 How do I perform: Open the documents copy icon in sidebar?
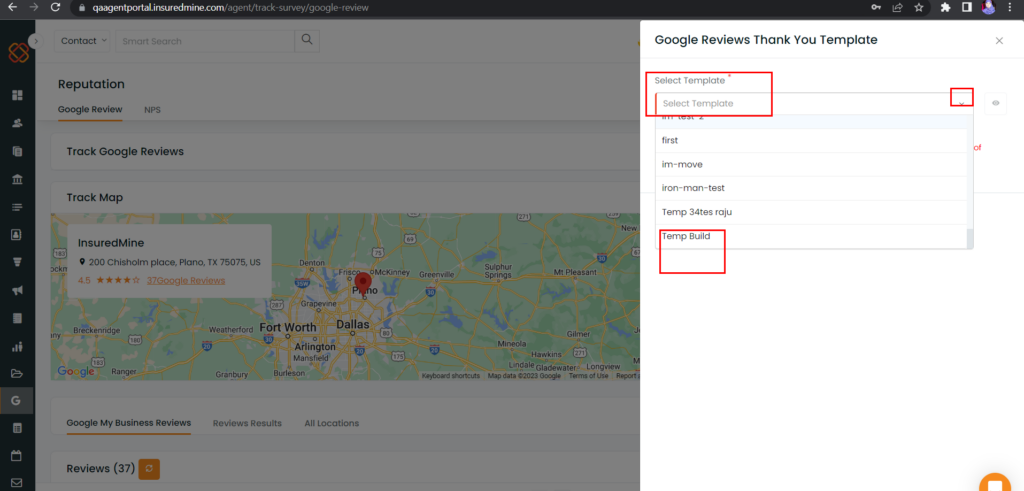click(18, 151)
